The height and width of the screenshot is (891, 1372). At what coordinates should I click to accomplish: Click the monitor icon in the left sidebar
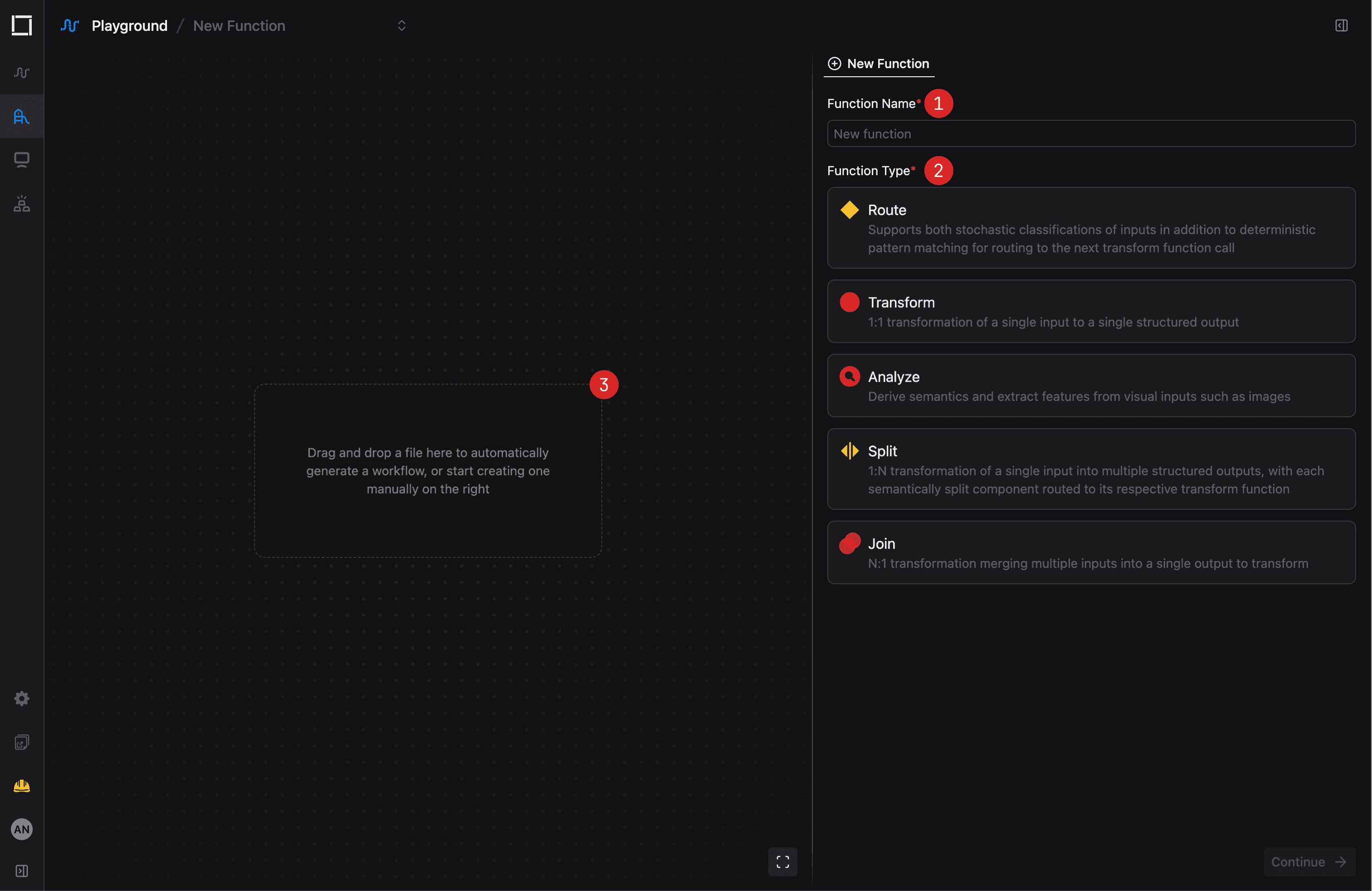click(21, 160)
